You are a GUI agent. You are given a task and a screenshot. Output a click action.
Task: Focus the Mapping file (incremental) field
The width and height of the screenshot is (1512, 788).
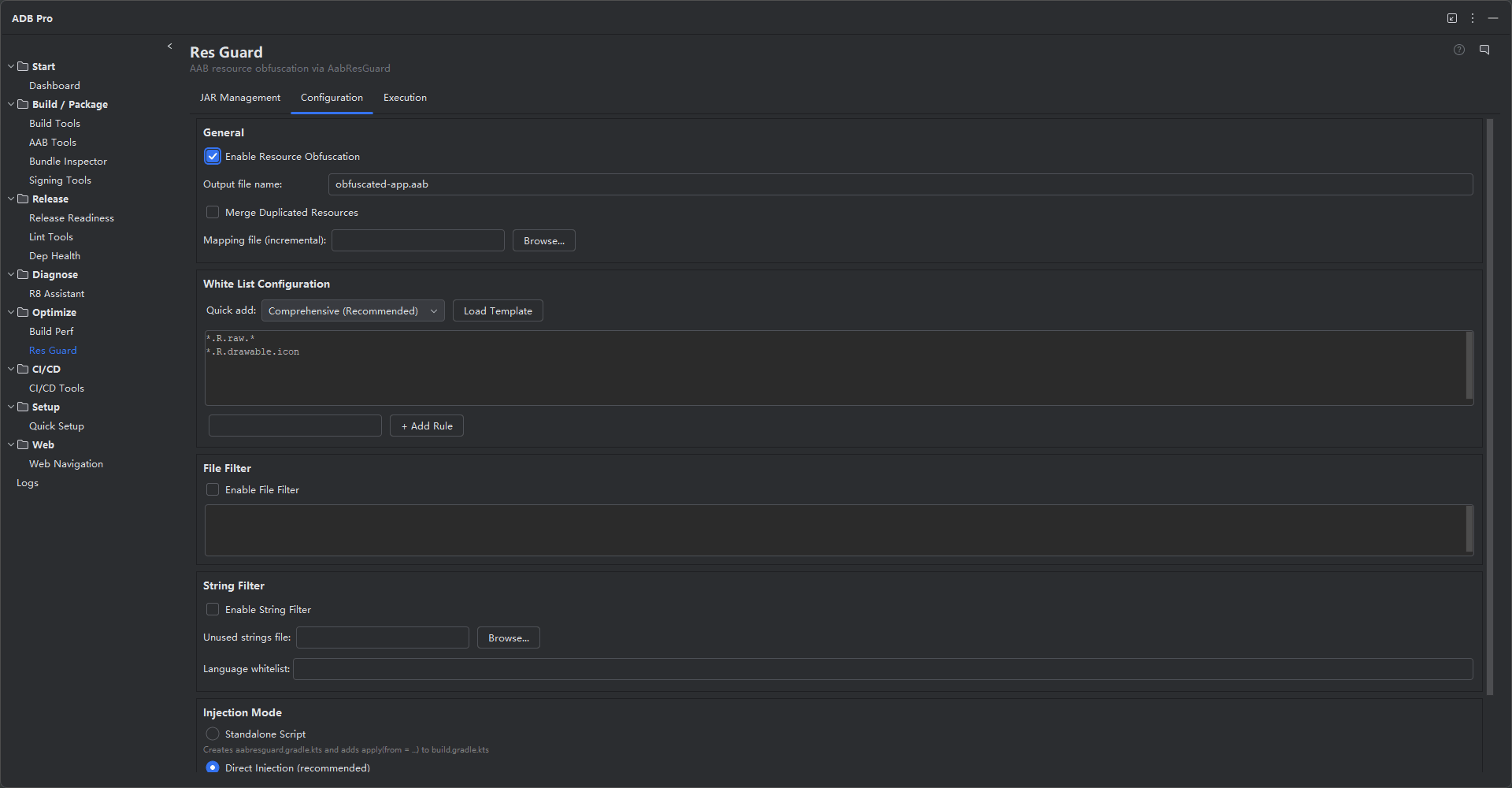pyautogui.click(x=417, y=240)
